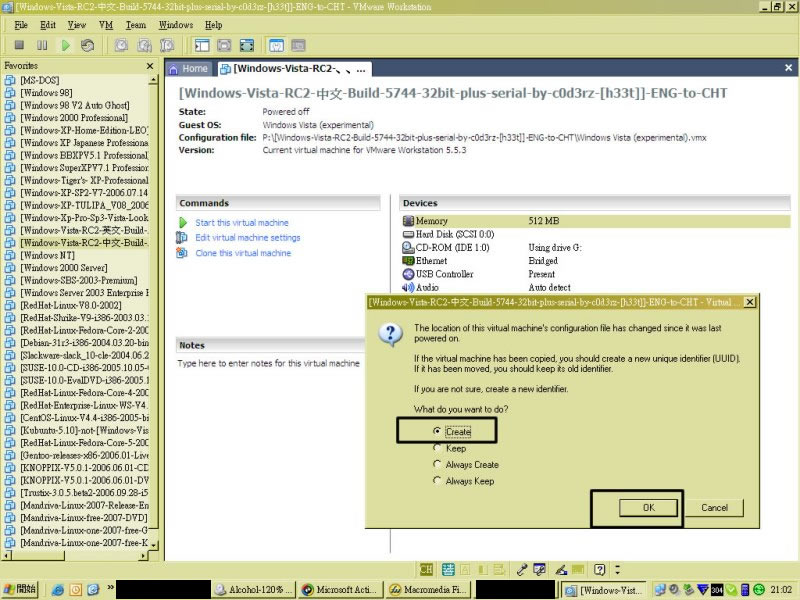Open the Windows menu
The height and width of the screenshot is (600, 800).
(176, 25)
